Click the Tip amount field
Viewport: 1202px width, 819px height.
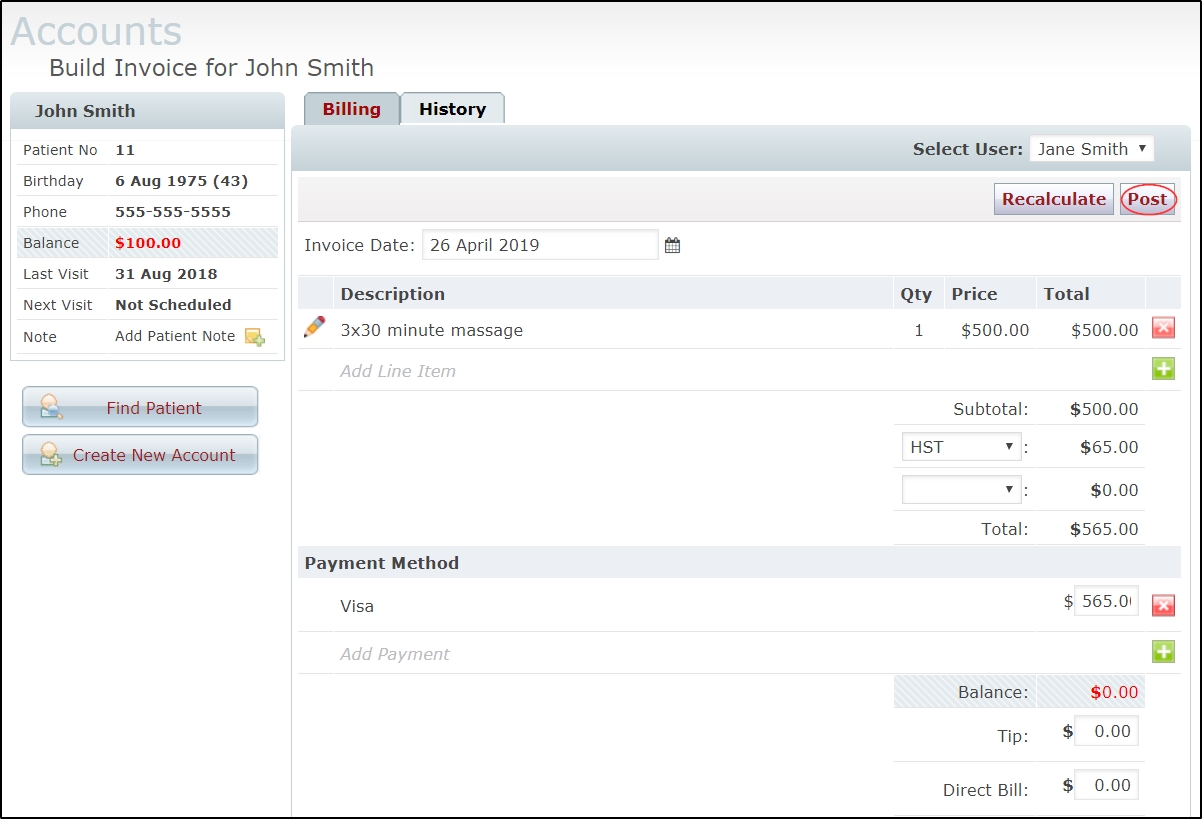click(x=1106, y=731)
